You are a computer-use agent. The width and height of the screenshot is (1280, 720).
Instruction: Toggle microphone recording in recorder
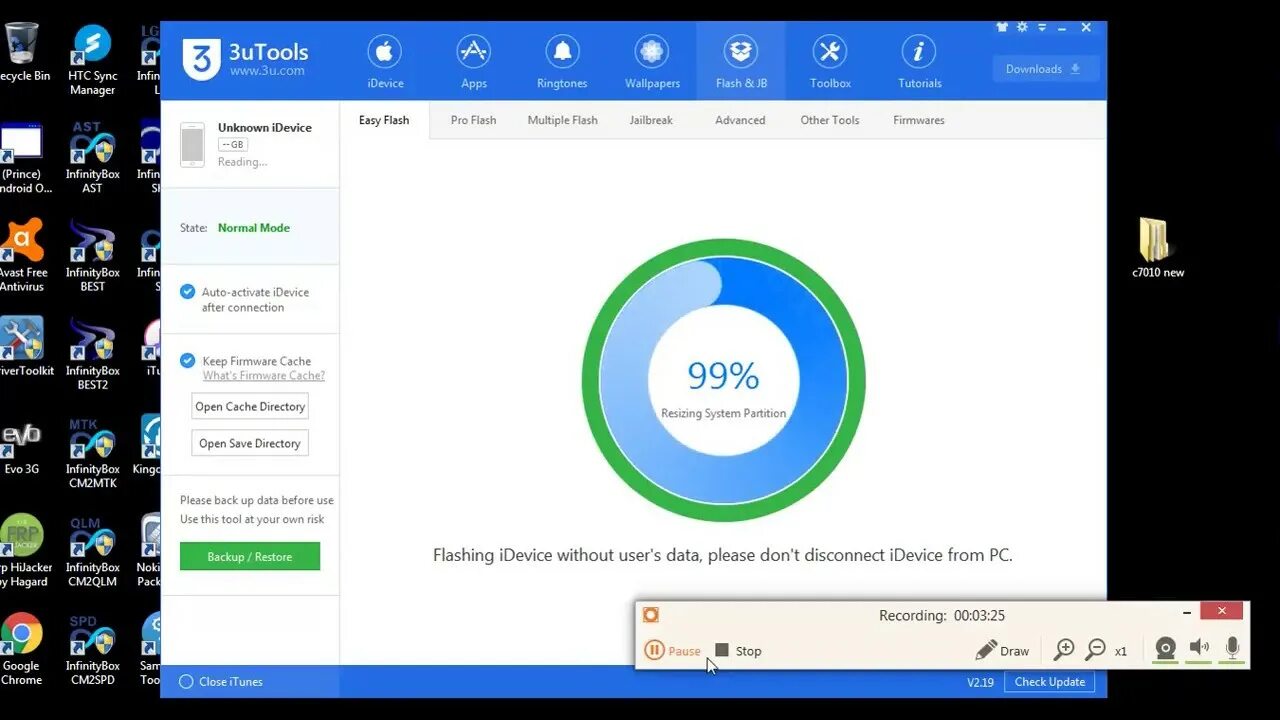(x=1232, y=650)
